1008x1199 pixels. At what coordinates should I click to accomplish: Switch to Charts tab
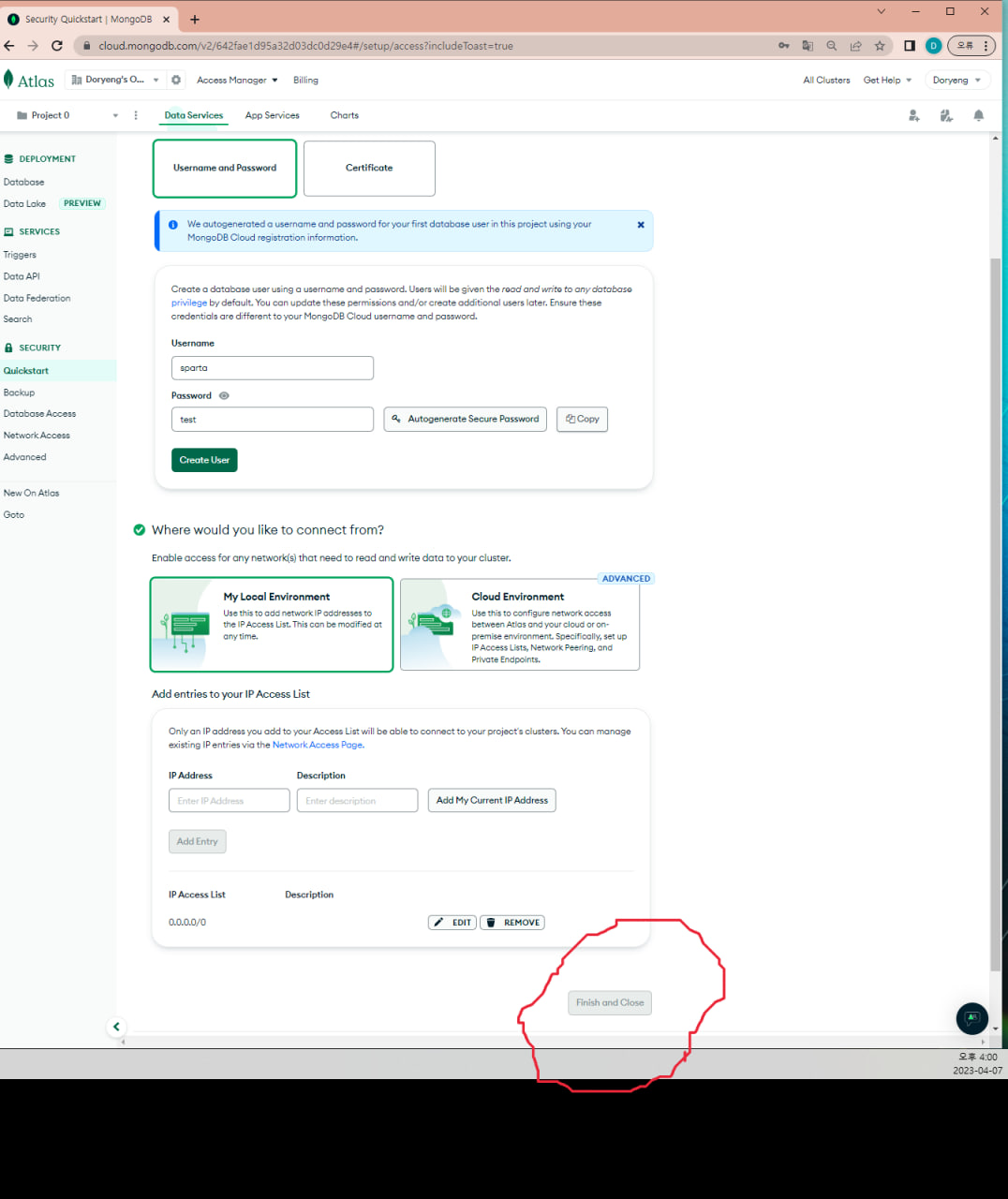(345, 115)
